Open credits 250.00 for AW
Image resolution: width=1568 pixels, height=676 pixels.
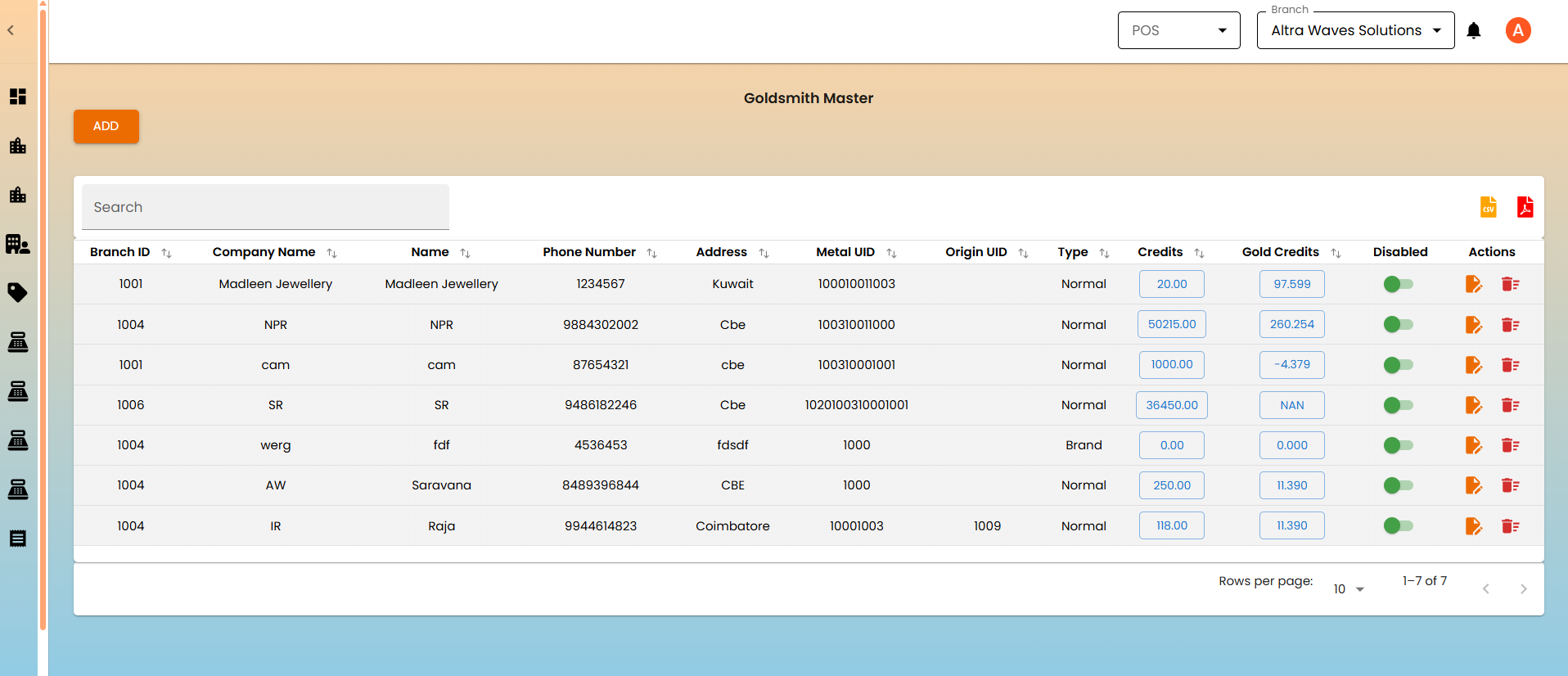[x=1172, y=485]
